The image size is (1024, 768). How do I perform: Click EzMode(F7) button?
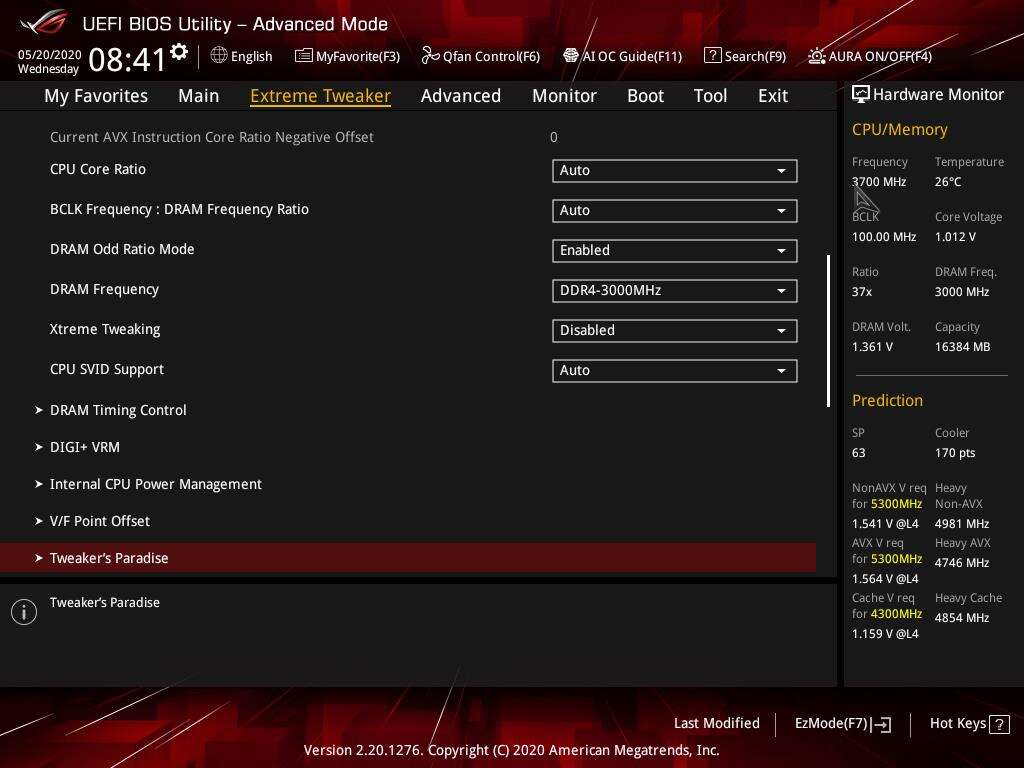842,724
